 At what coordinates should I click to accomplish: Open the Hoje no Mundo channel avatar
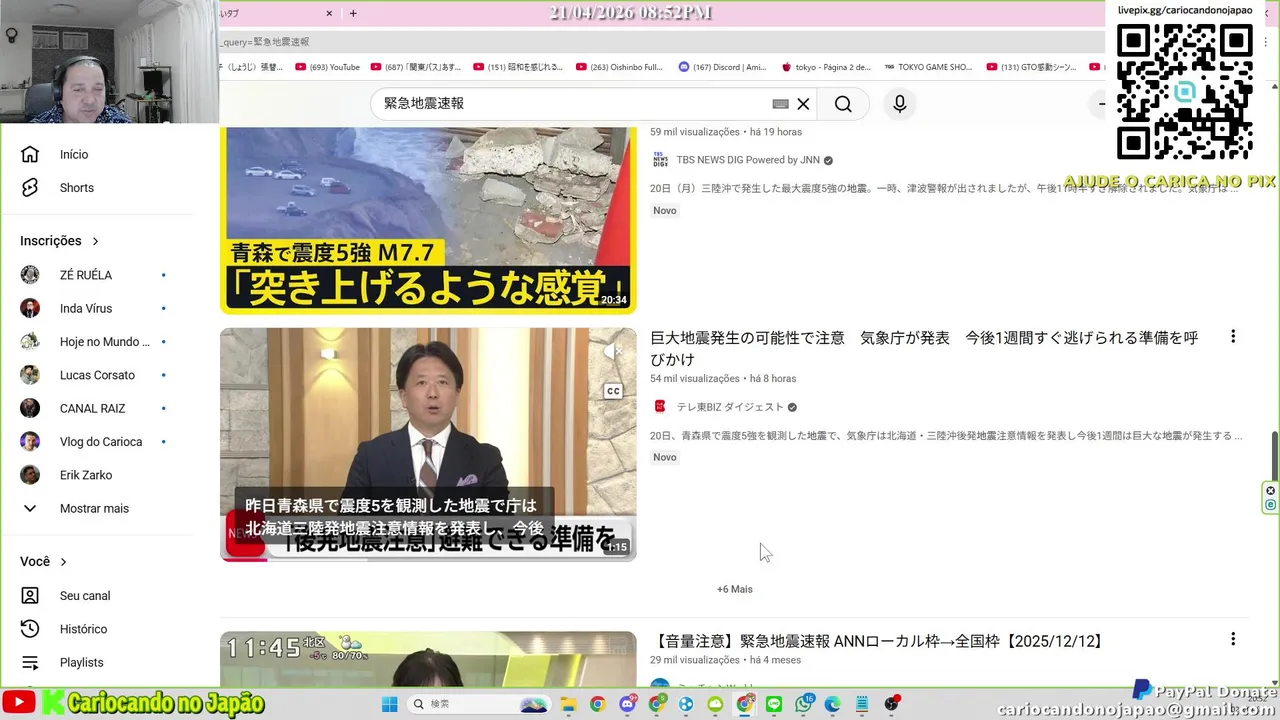pos(30,342)
